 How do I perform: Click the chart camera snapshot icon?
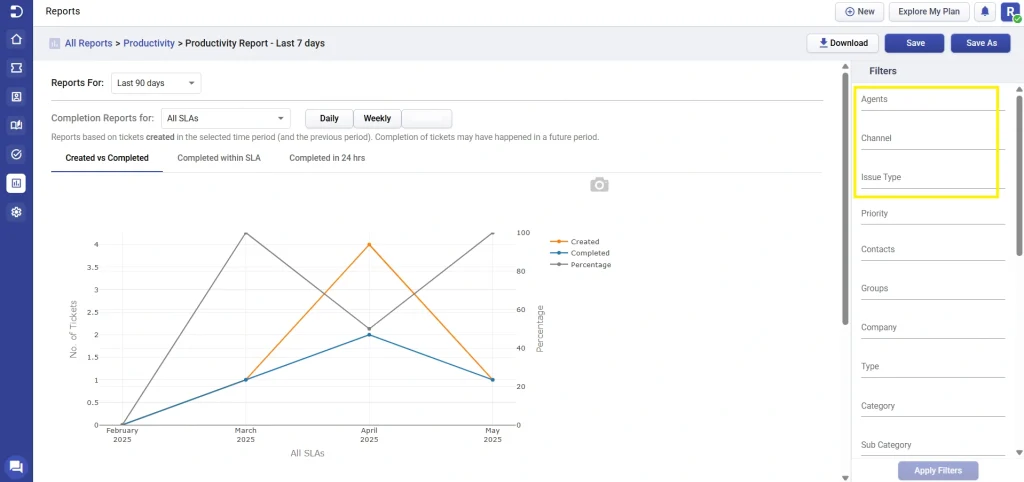click(599, 185)
